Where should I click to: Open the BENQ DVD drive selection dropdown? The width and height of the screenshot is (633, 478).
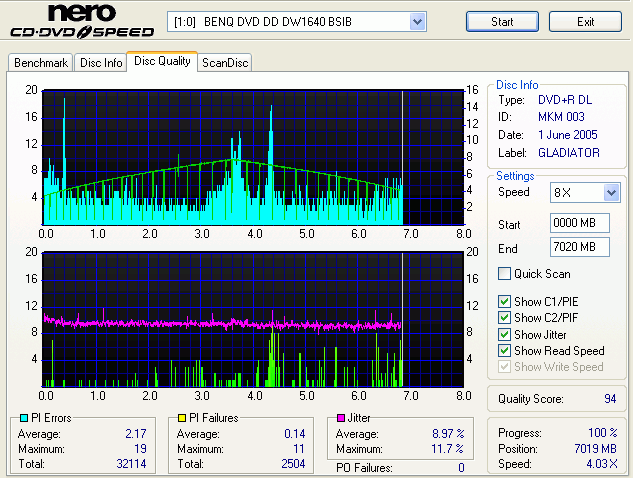point(417,22)
